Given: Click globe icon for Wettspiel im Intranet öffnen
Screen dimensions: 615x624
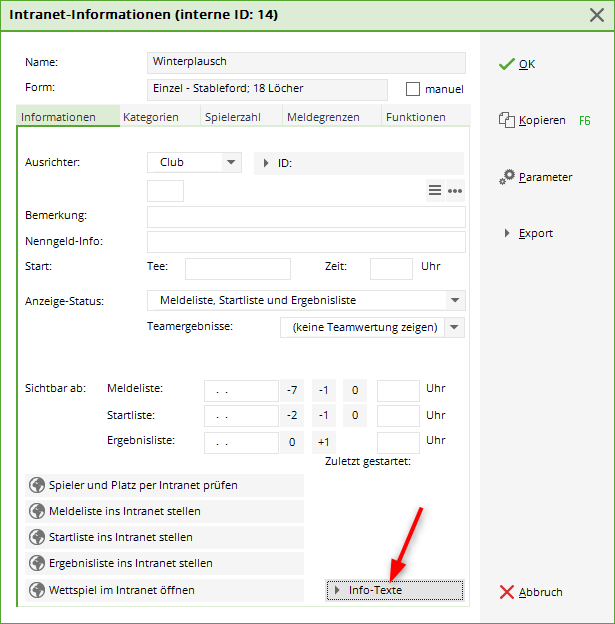Looking at the screenshot, I should [38, 590].
